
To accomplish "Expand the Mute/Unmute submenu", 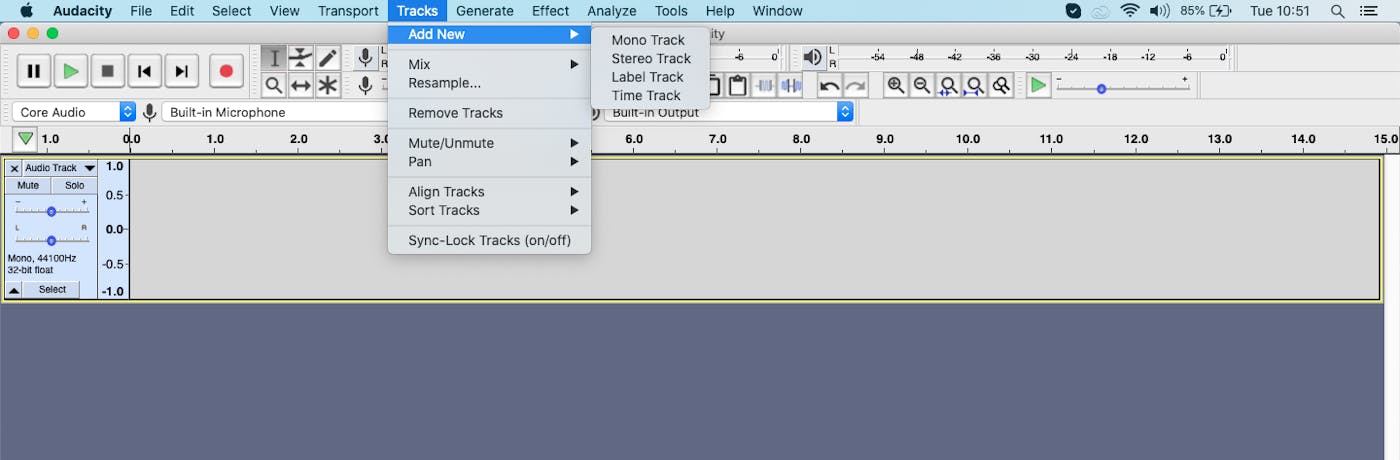I will pyautogui.click(x=489, y=143).
